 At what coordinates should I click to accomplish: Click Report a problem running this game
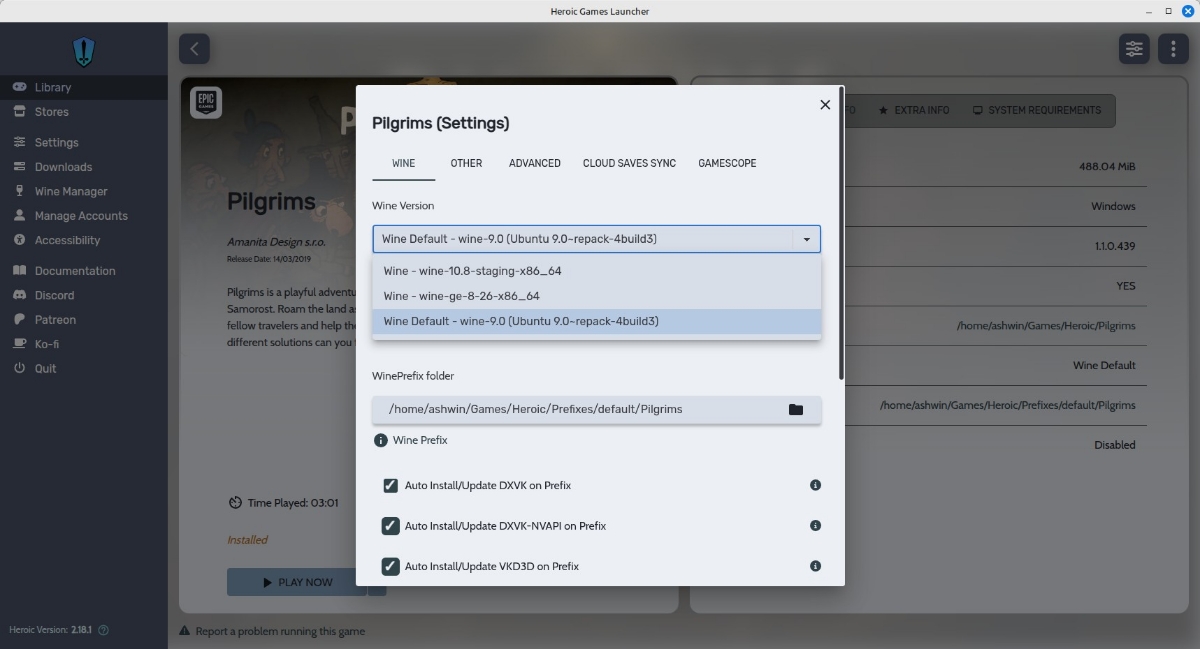(x=271, y=631)
